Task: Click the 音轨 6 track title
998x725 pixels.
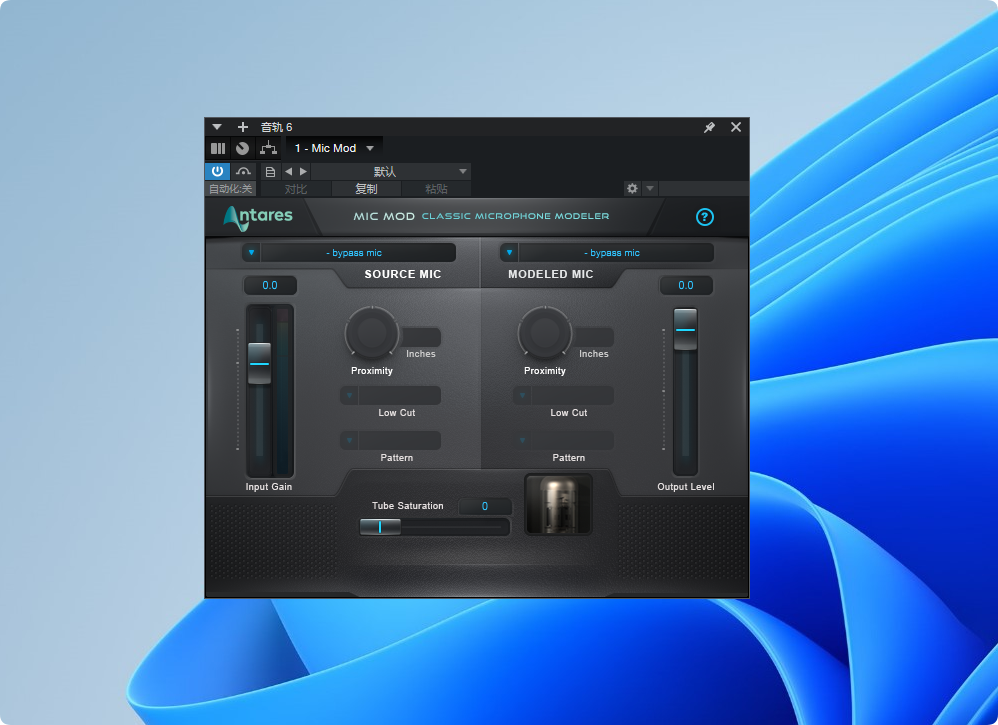Action: [x=276, y=127]
